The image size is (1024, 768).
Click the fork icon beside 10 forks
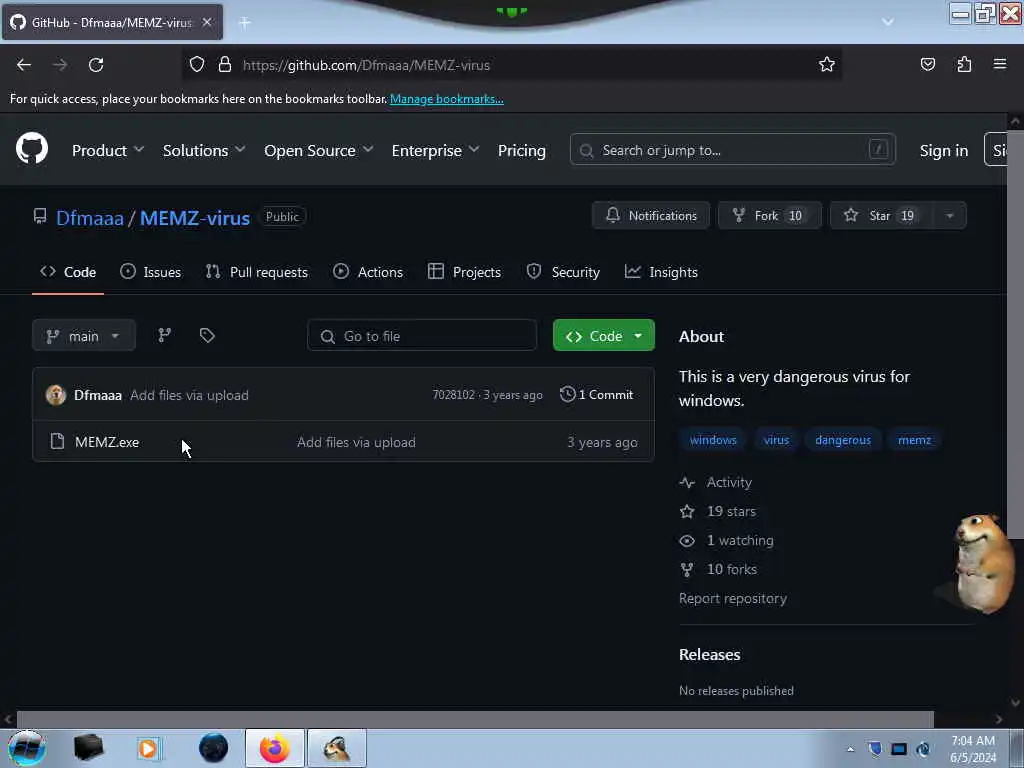(x=687, y=569)
